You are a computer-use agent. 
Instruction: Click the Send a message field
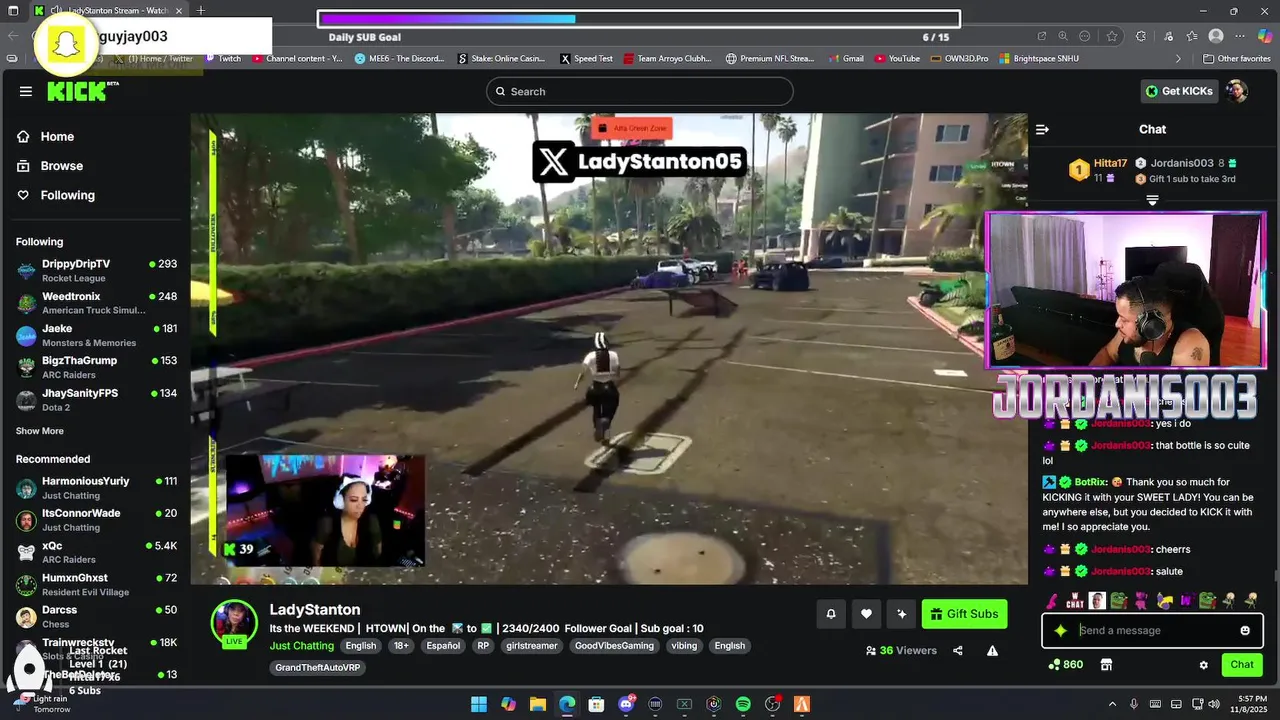[x=1152, y=630]
